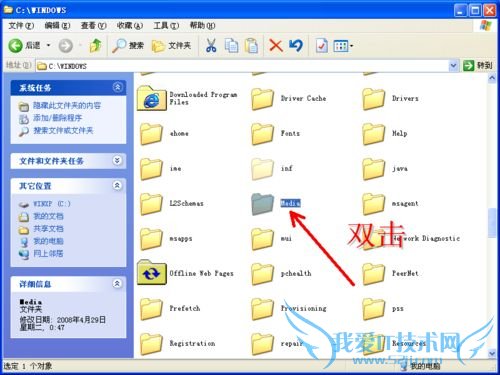Open the Views dropdown button

pyautogui.click(x=343, y=46)
